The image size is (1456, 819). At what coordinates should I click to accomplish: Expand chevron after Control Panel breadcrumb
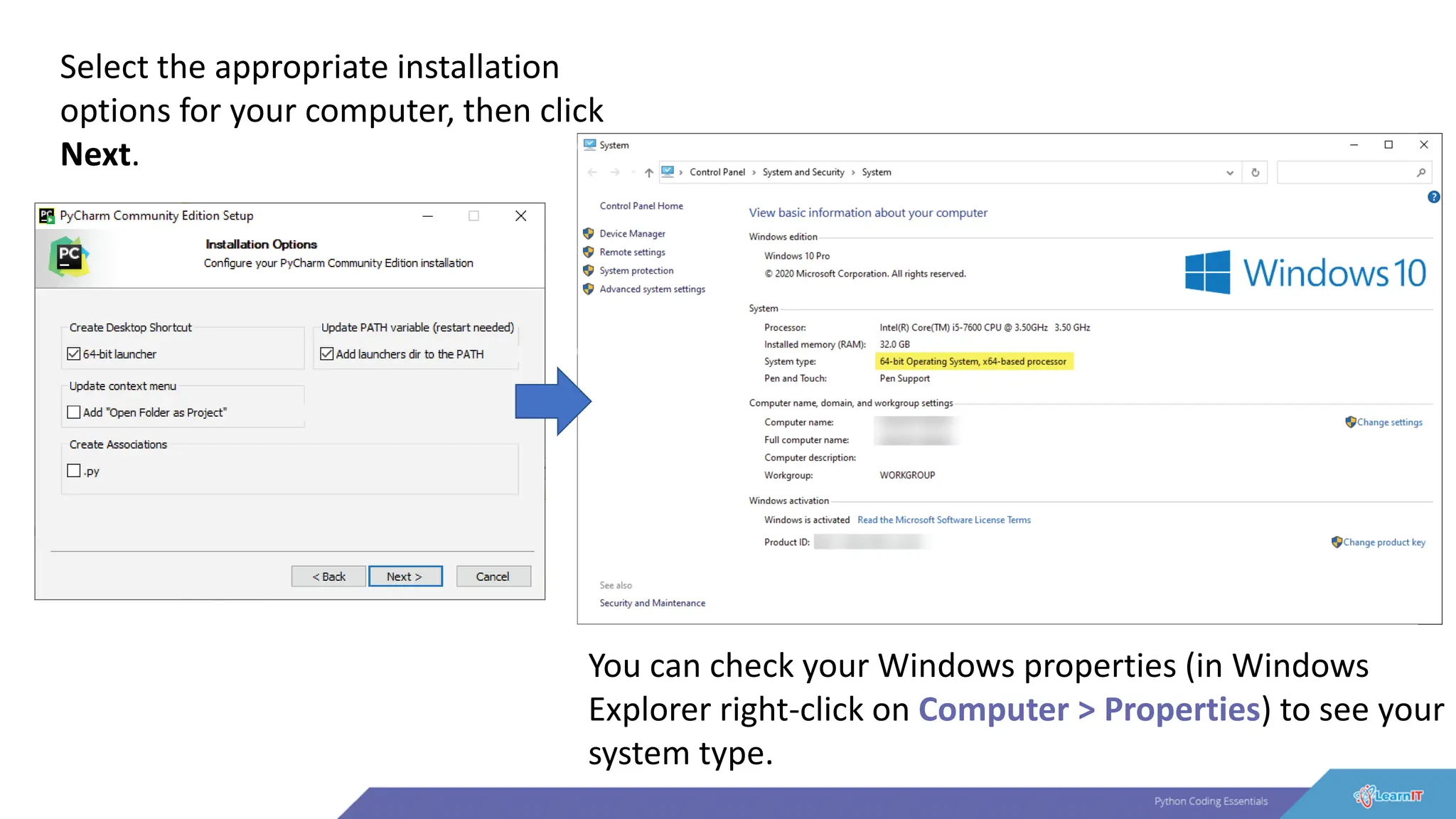[754, 173]
